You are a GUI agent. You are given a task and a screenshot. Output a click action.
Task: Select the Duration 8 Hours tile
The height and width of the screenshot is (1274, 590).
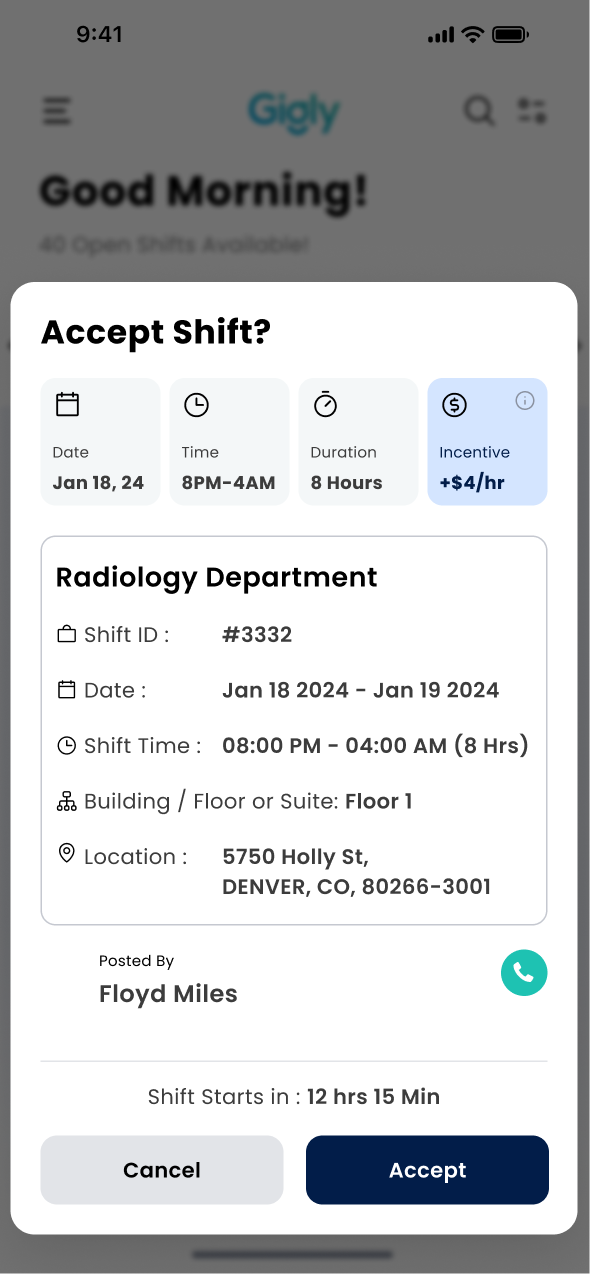pyautogui.click(x=358, y=441)
